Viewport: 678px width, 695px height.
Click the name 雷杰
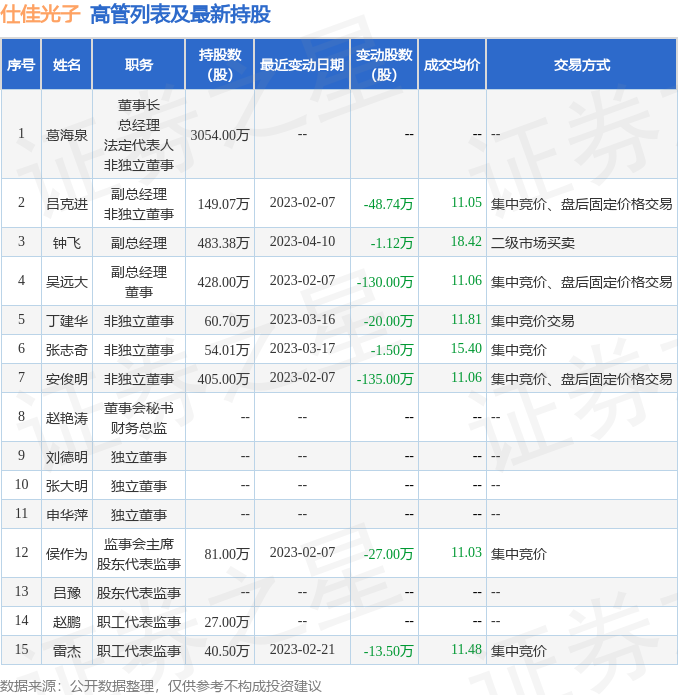pos(66,651)
